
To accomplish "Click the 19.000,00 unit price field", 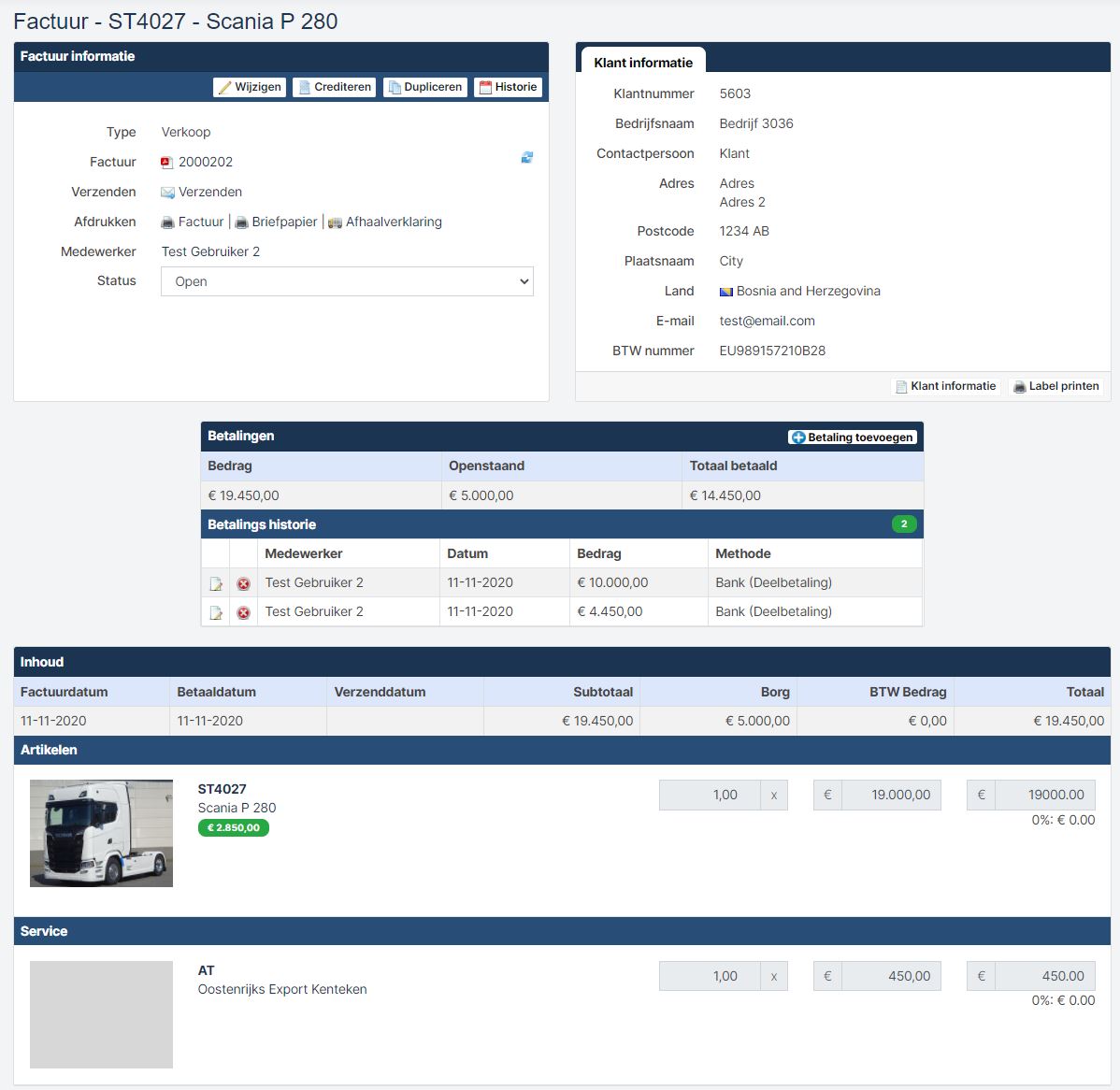I will click(x=891, y=795).
